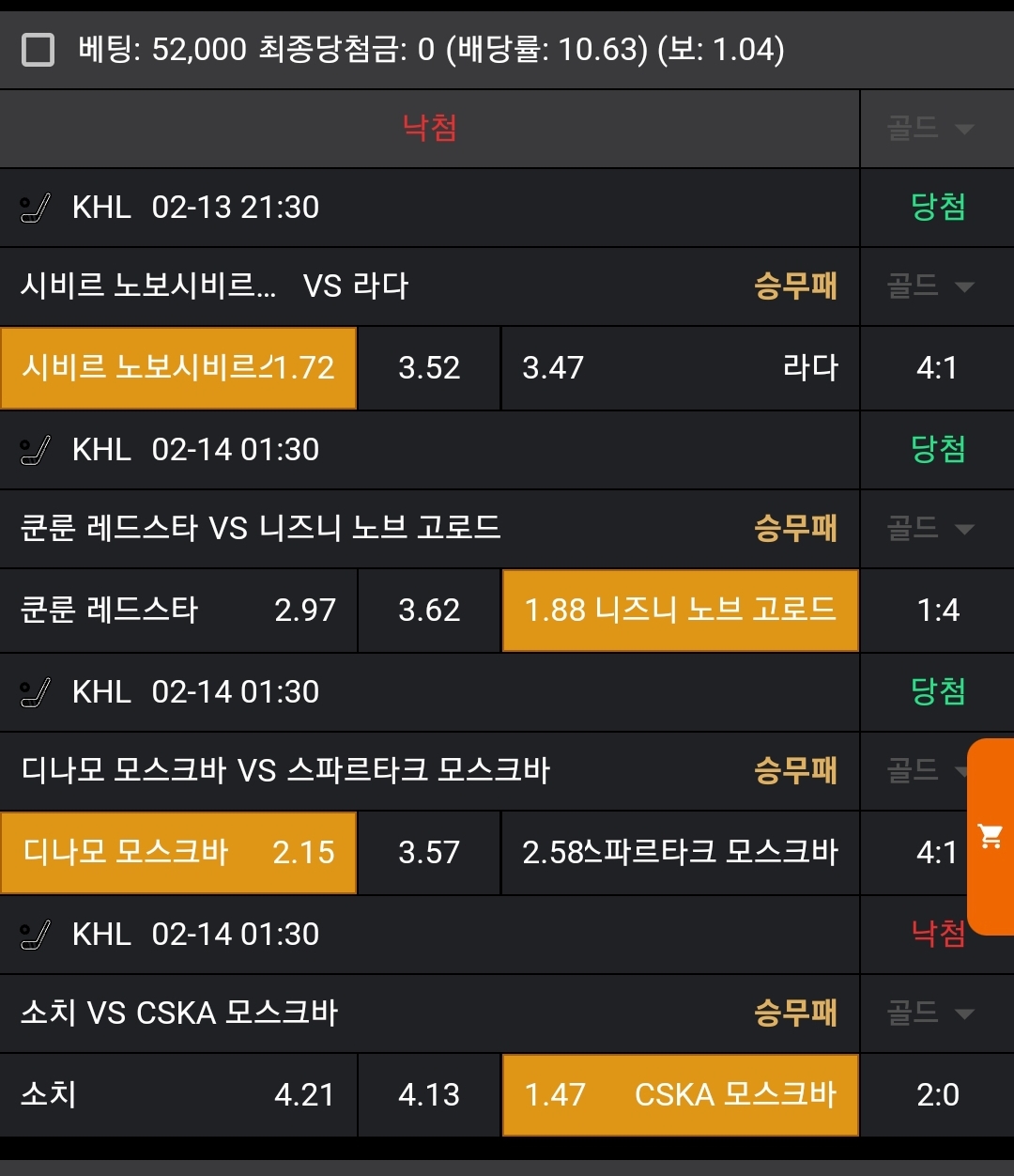Image resolution: width=1014 pixels, height=1176 pixels.
Task: Expand 골드 dropdown in 시비르 VS 라다 row
Action: pyautogui.click(x=930, y=286)
